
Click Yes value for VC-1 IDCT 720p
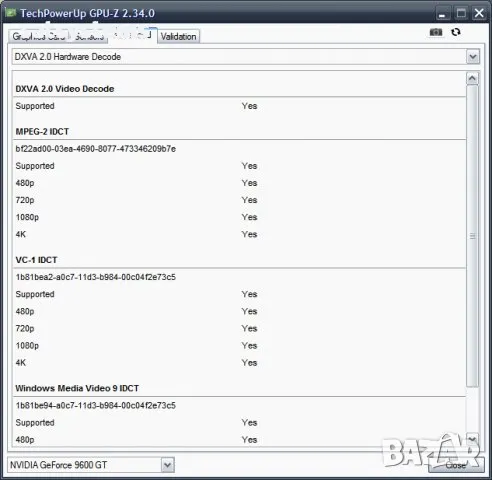249,329
